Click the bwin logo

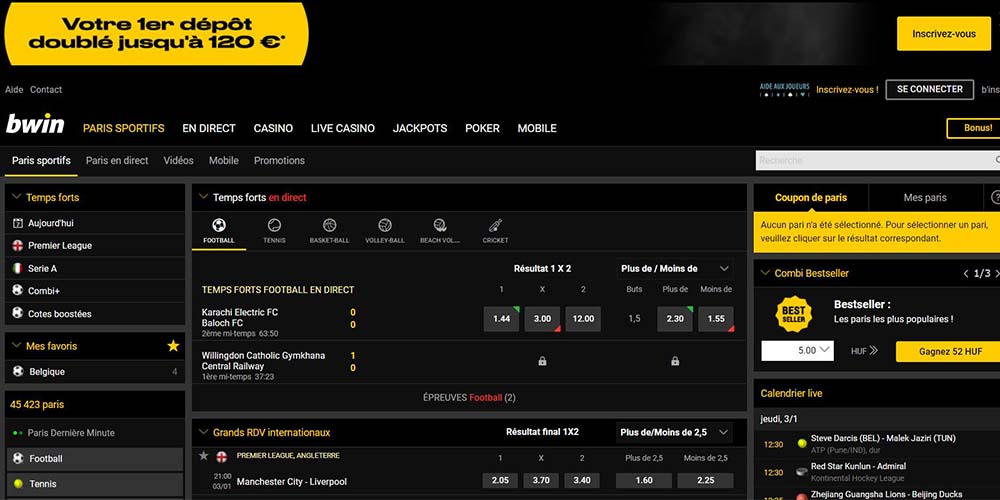click(x=35, y=126)
